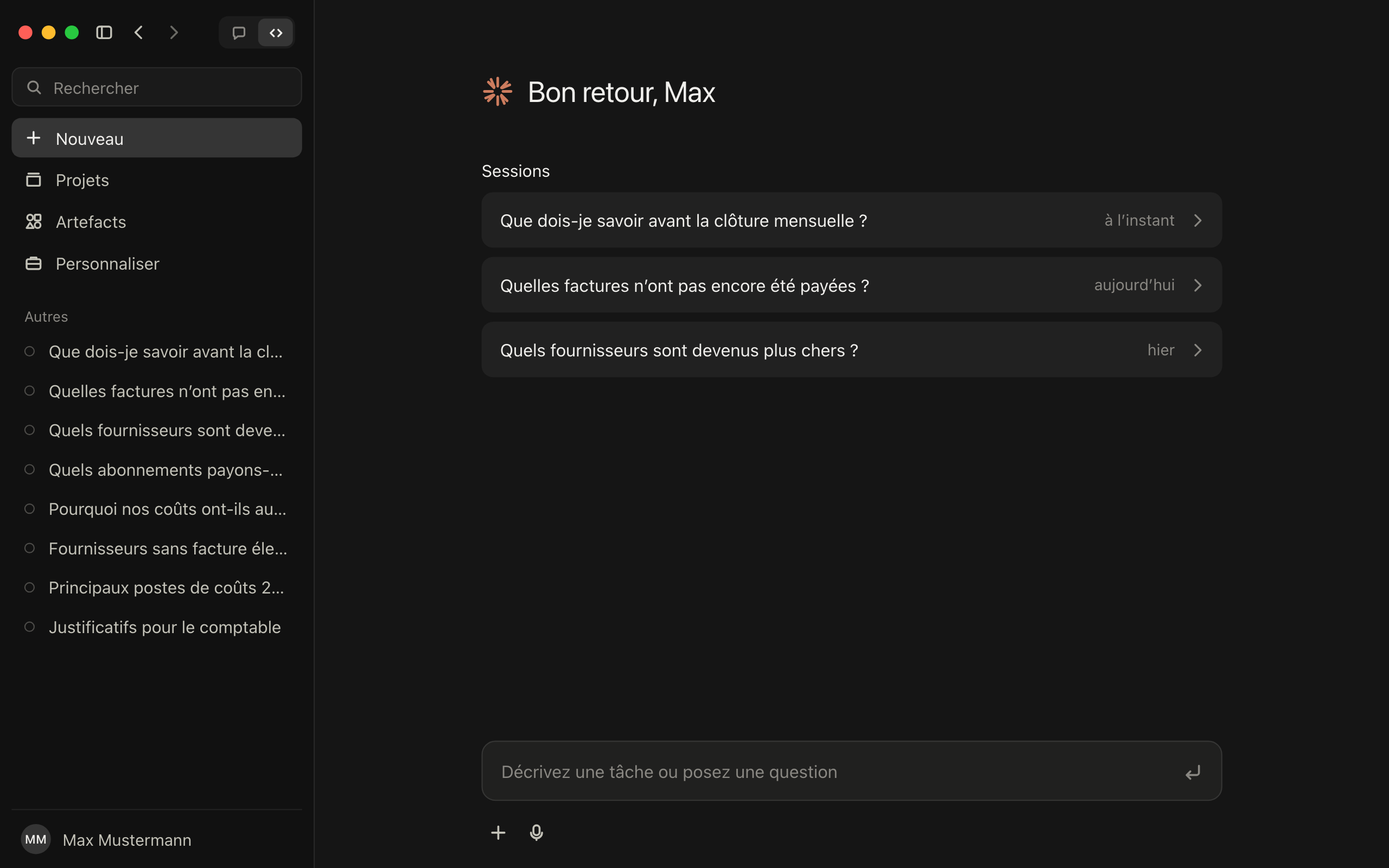Click the plus icon beside Nouveau

[34, 138]
